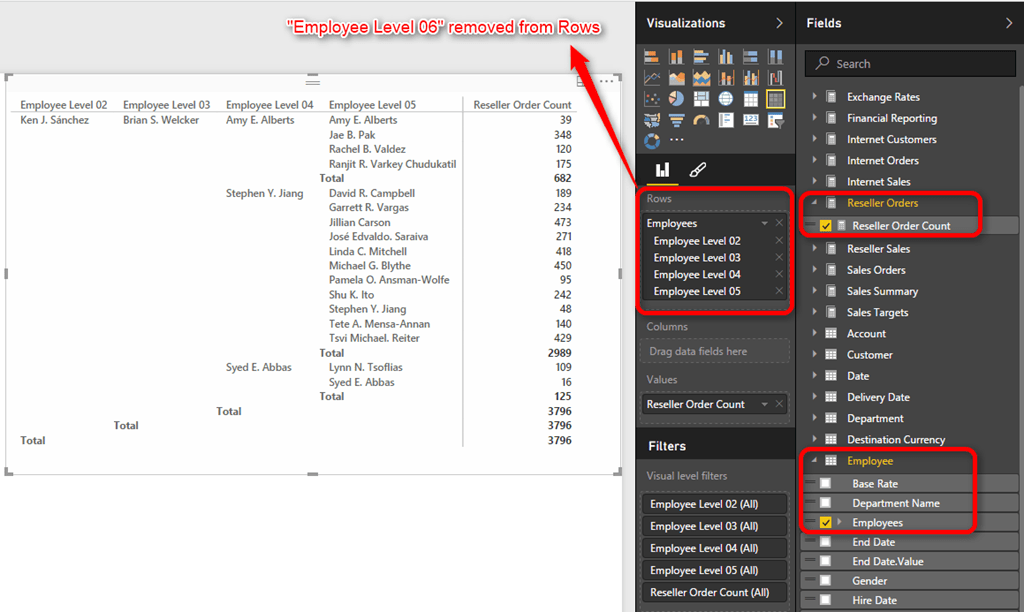The height and width of the screenshot is (612, 1024).
Task: Switch to the Format paint-roller tab
Action: pos(697,170)
